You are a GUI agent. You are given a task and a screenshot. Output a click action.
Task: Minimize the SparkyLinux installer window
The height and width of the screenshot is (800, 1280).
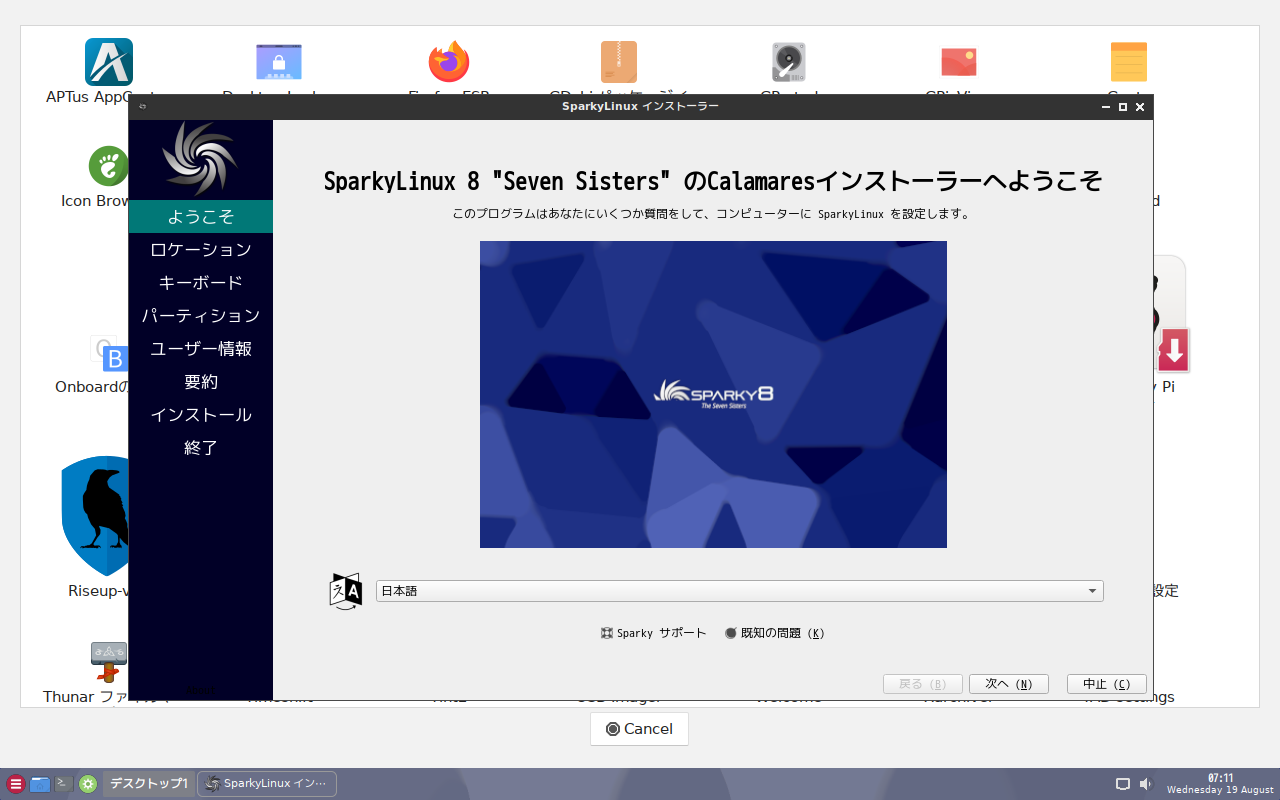pos(1107,107)
